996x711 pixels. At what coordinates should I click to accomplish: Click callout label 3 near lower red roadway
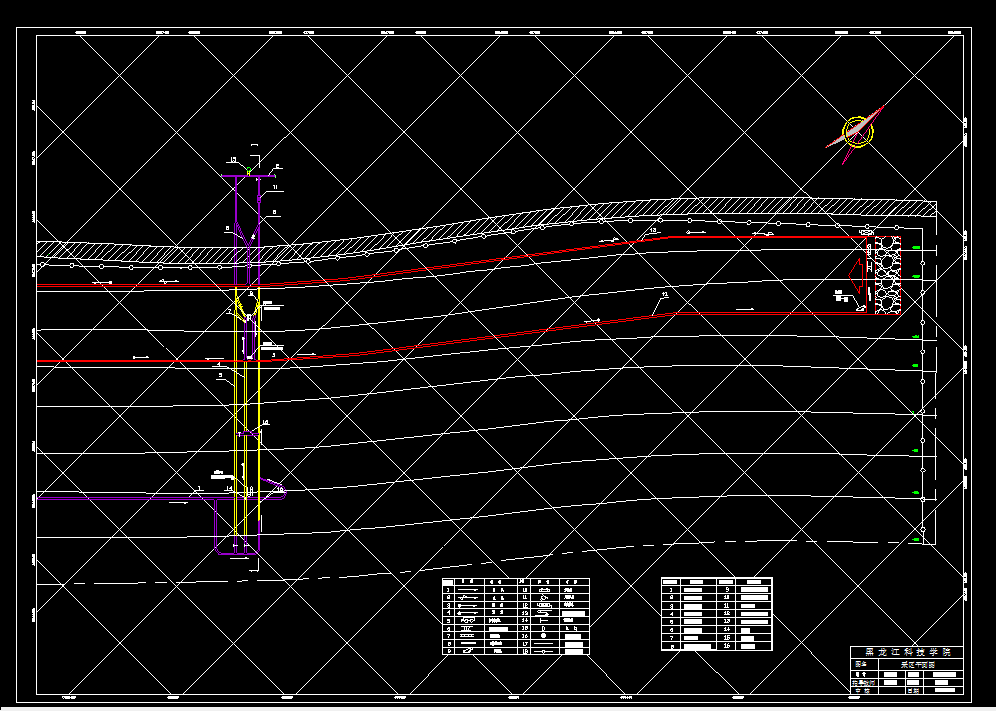(274, 355)
